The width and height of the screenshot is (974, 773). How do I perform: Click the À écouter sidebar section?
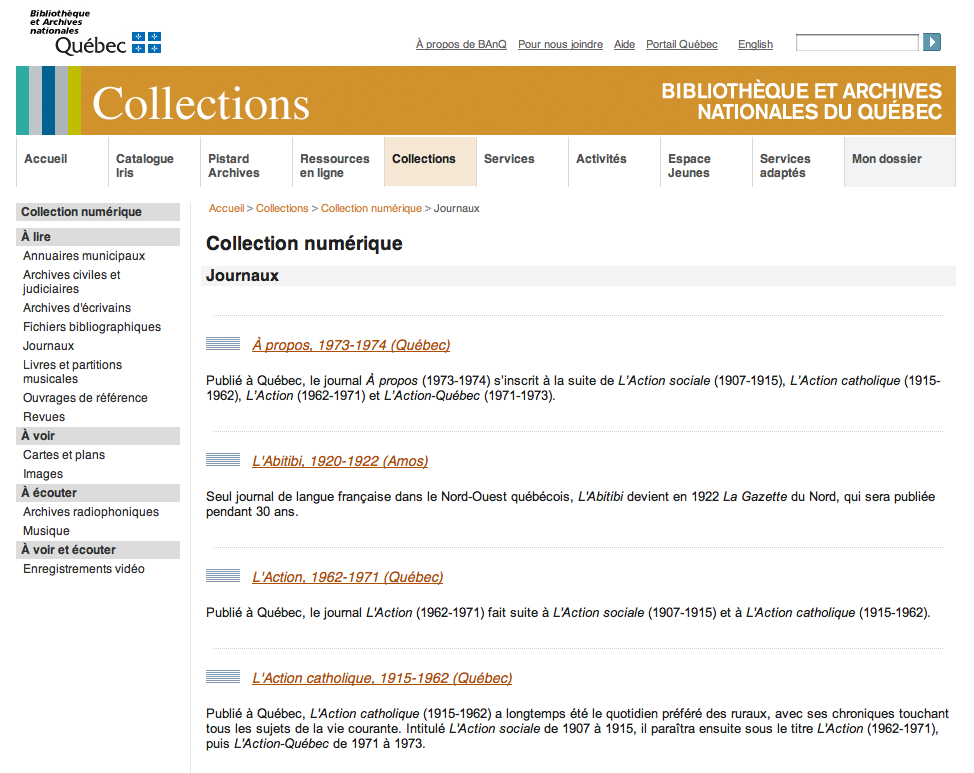pos(98,493)
